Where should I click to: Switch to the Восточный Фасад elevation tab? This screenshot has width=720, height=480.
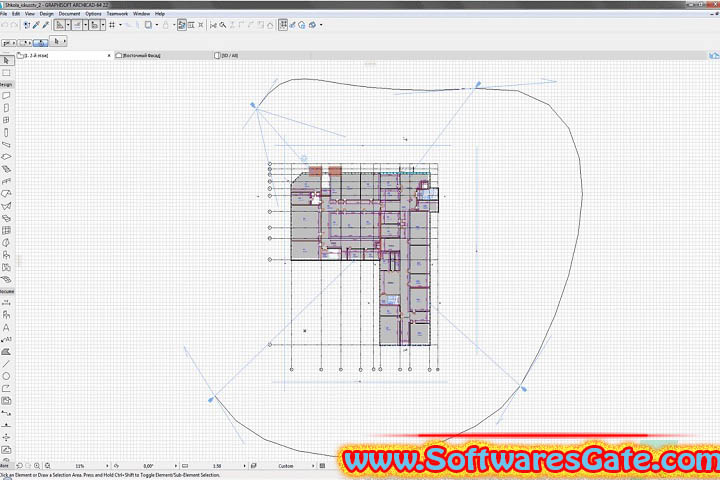click(x=138, y=56)
